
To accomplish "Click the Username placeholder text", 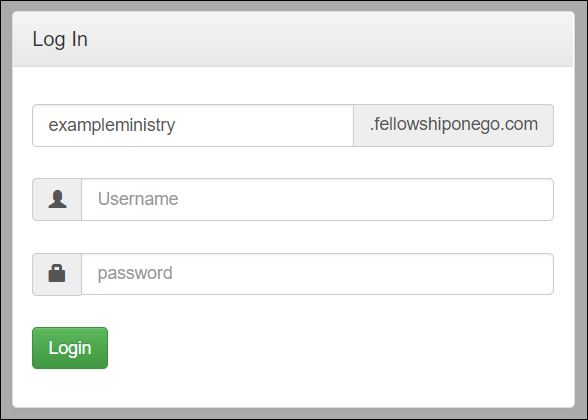I will [x=138, y=199].
